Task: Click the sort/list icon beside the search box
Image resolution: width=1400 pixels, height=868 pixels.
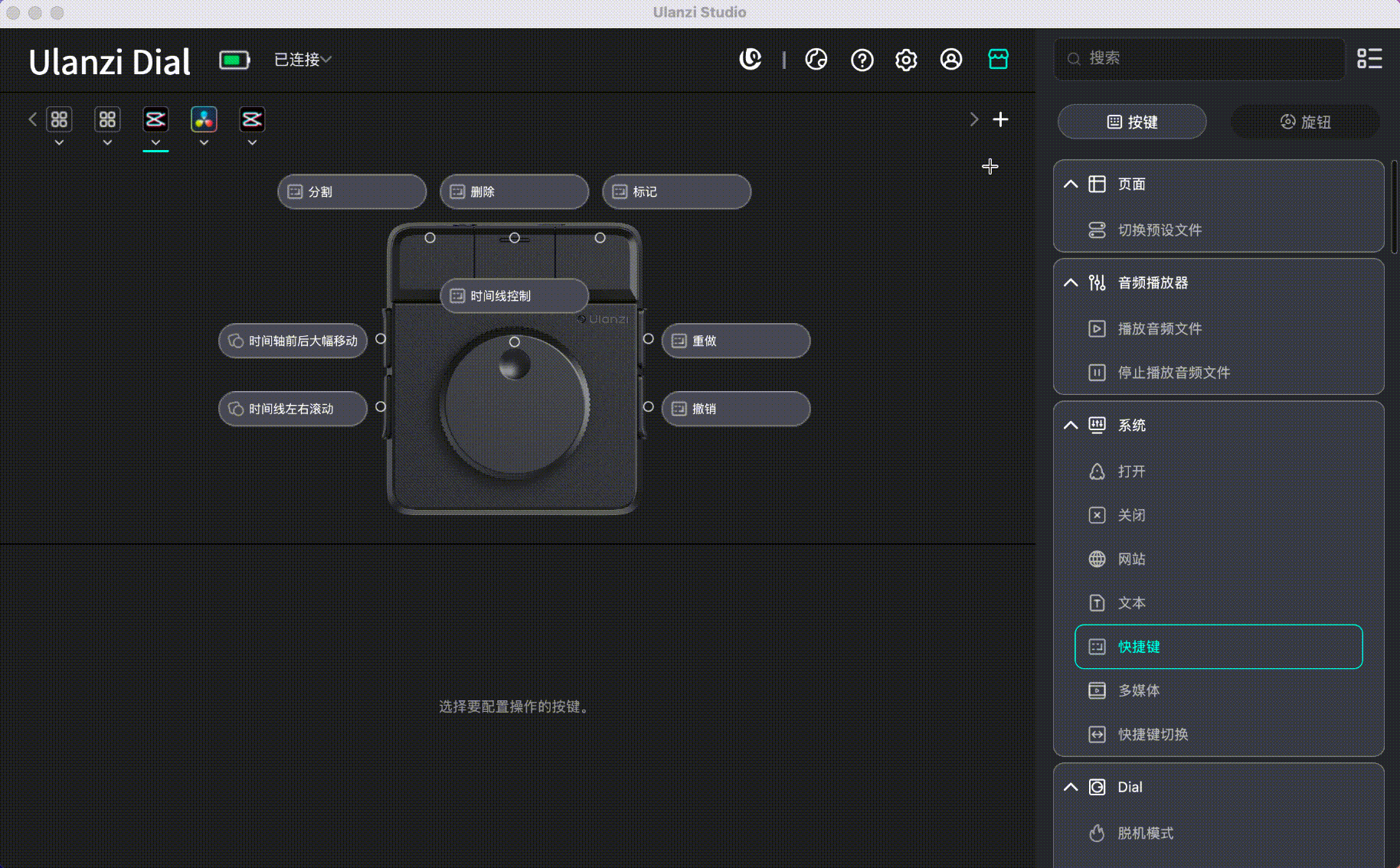Action: pyautogui.click(x=1370, y=59)
